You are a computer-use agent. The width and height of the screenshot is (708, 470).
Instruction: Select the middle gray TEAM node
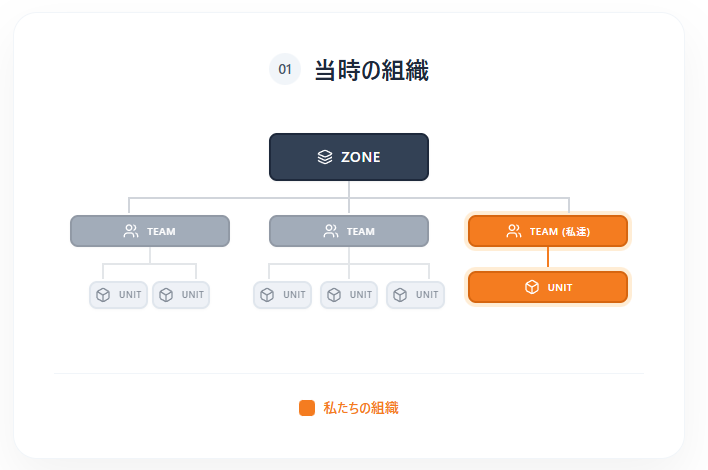348,231
